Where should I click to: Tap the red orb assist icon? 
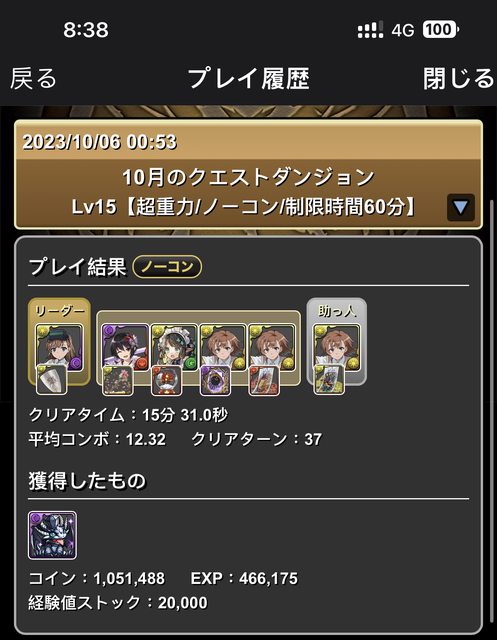pyautogui.click(x=166, y=380)
